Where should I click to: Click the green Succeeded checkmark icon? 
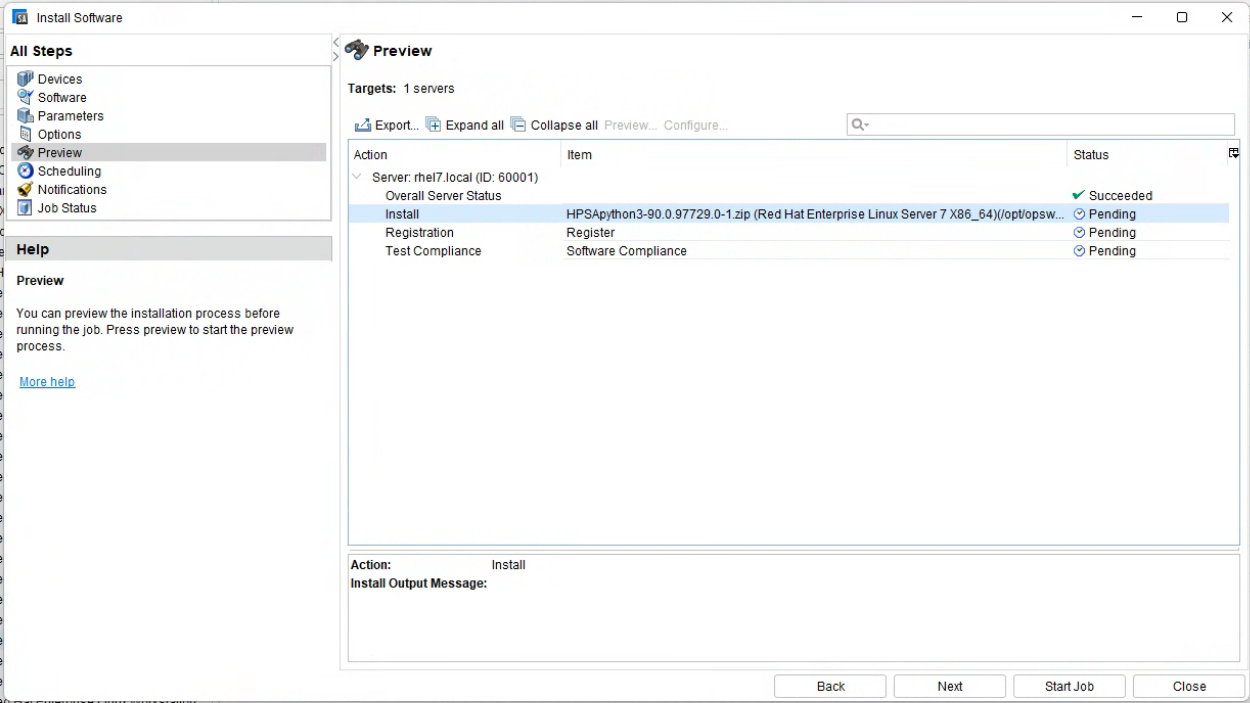coord(1078,195)
